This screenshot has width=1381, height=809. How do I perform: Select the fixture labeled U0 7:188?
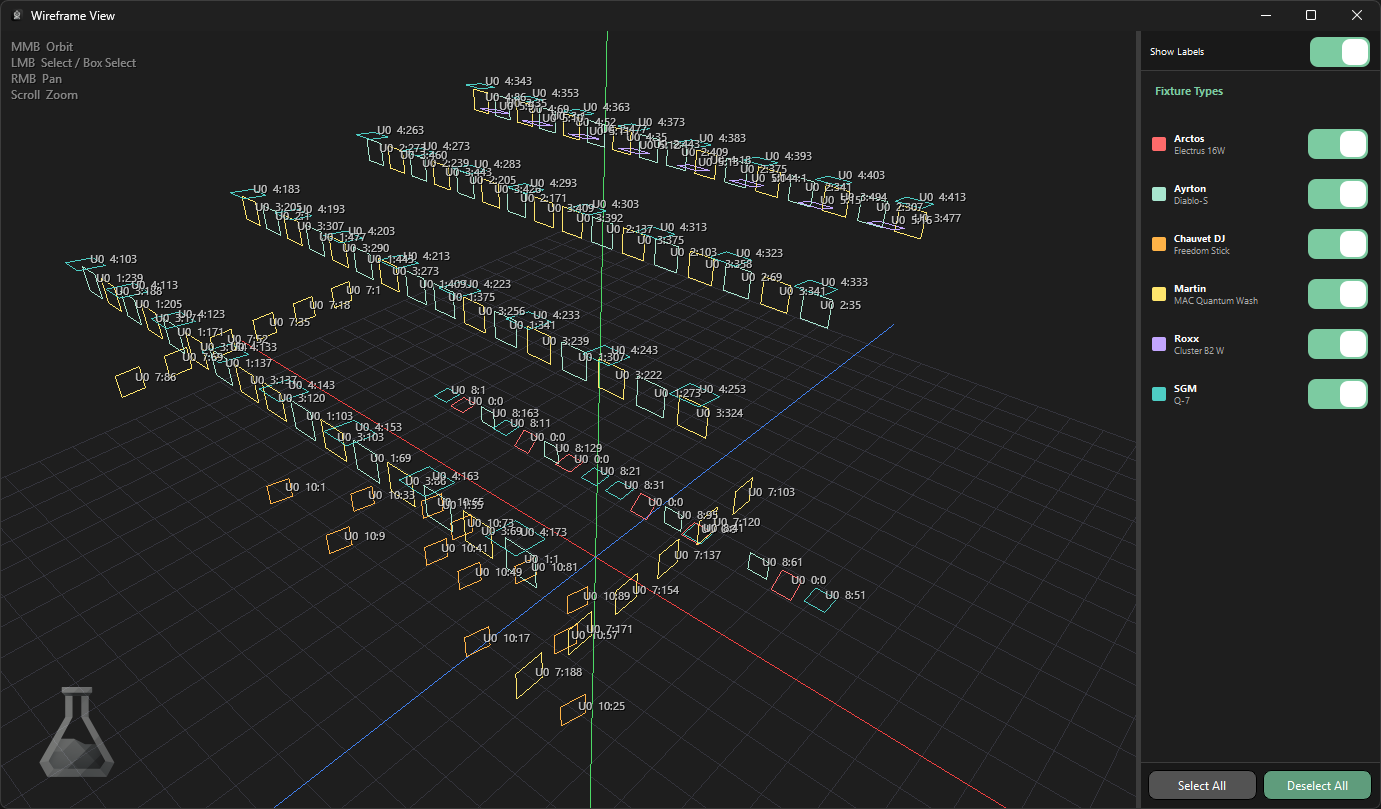pyautogui.click(x=529, y=675)
